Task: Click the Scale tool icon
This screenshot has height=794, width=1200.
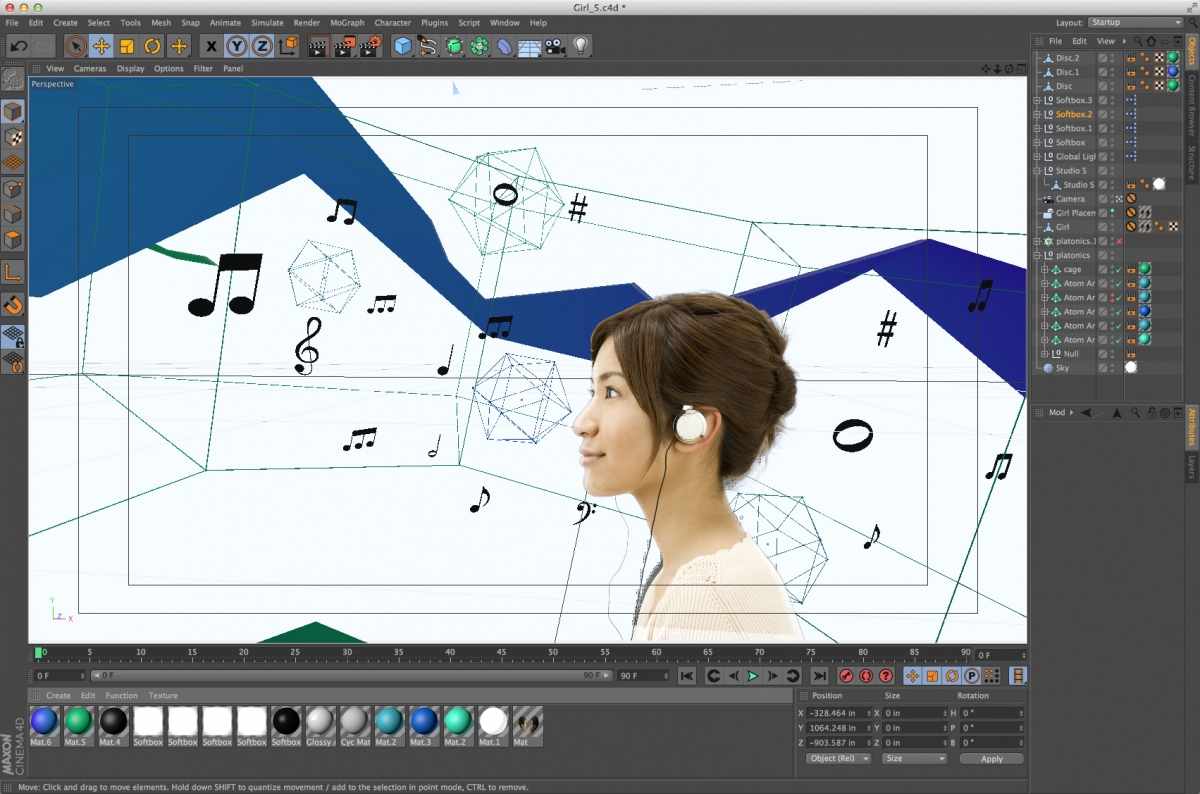Action: click(127, 46)
